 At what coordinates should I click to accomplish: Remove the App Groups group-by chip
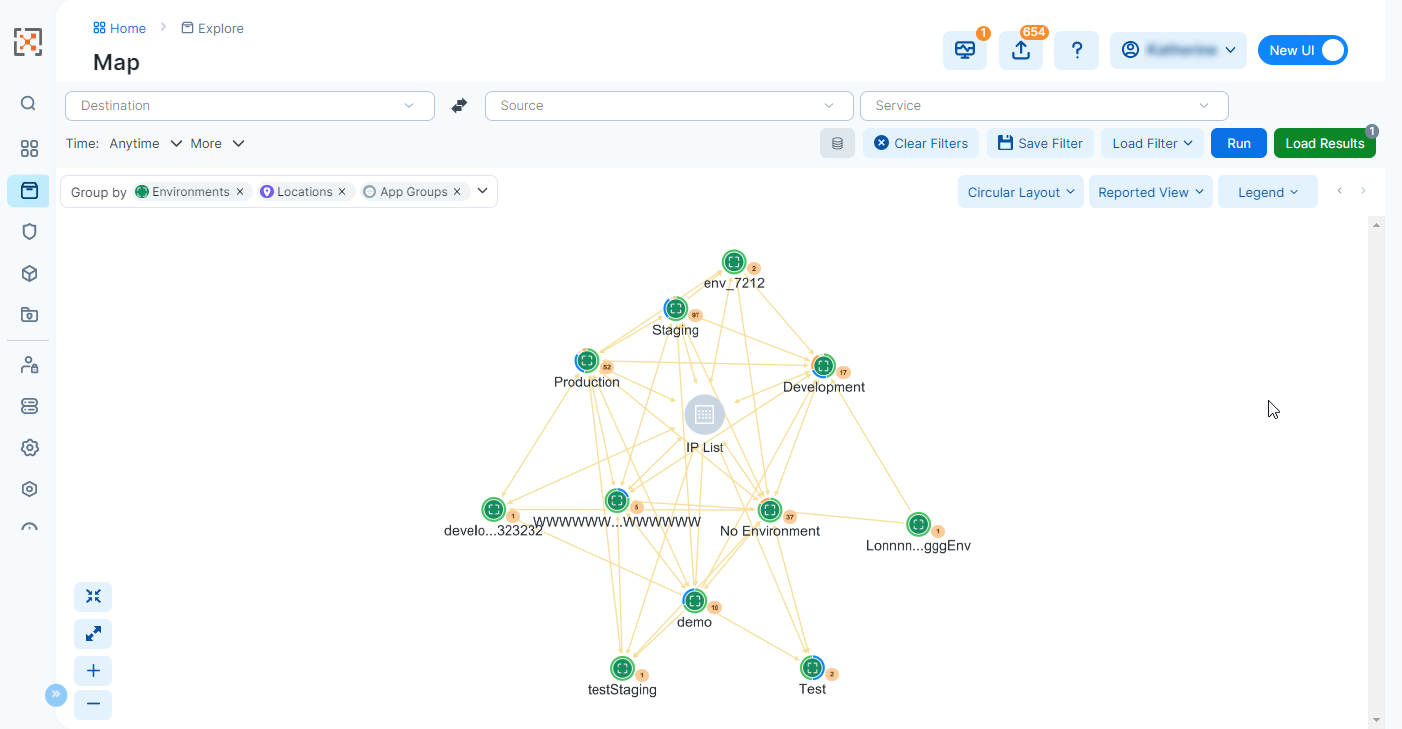(457, 192)
